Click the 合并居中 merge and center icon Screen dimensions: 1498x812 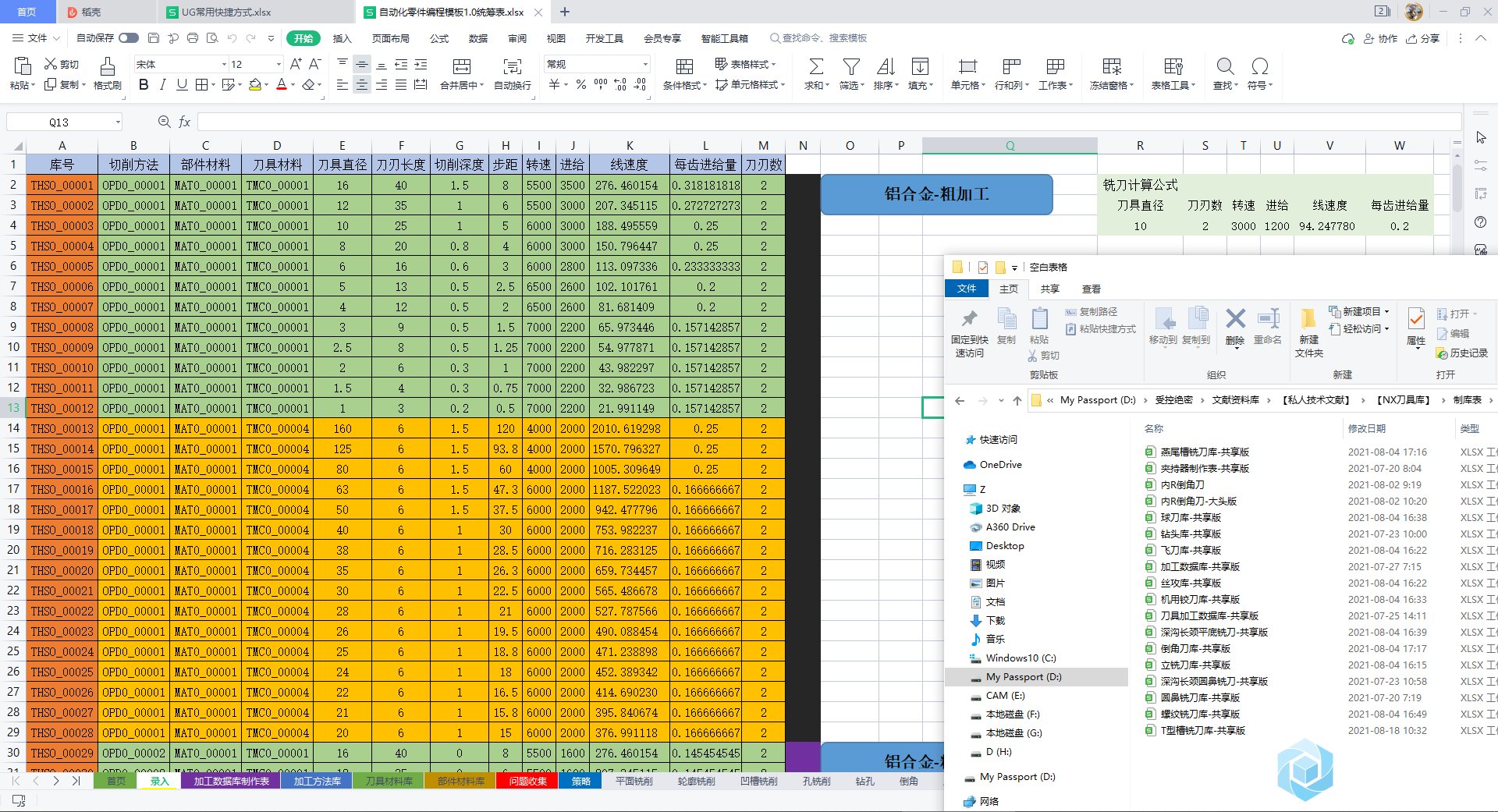coord(462,66)
